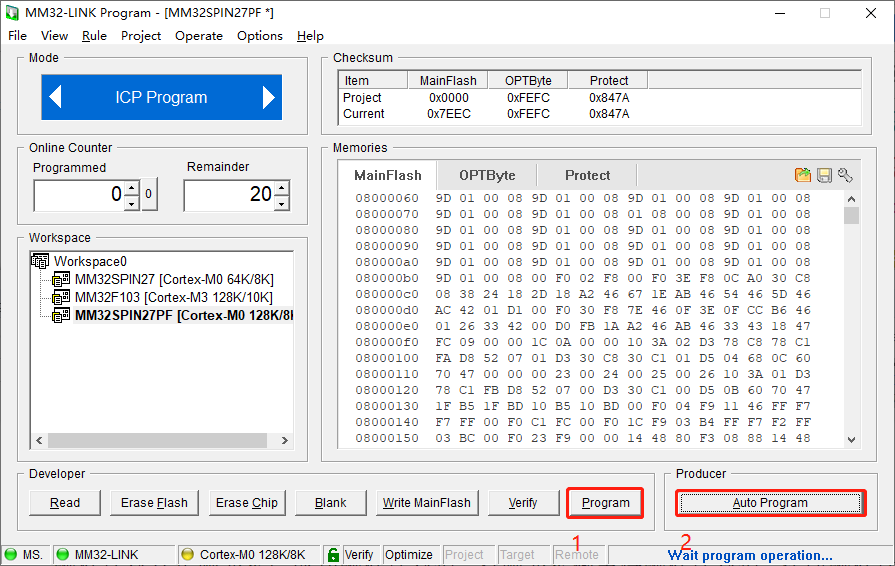Click the workspace scroll left arrow

[39, 440]
